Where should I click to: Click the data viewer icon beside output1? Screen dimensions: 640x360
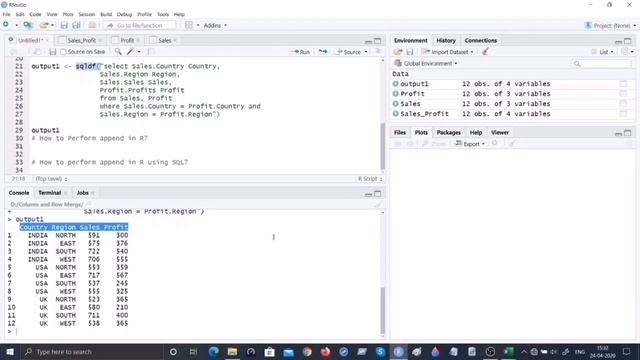click(623, 84)
